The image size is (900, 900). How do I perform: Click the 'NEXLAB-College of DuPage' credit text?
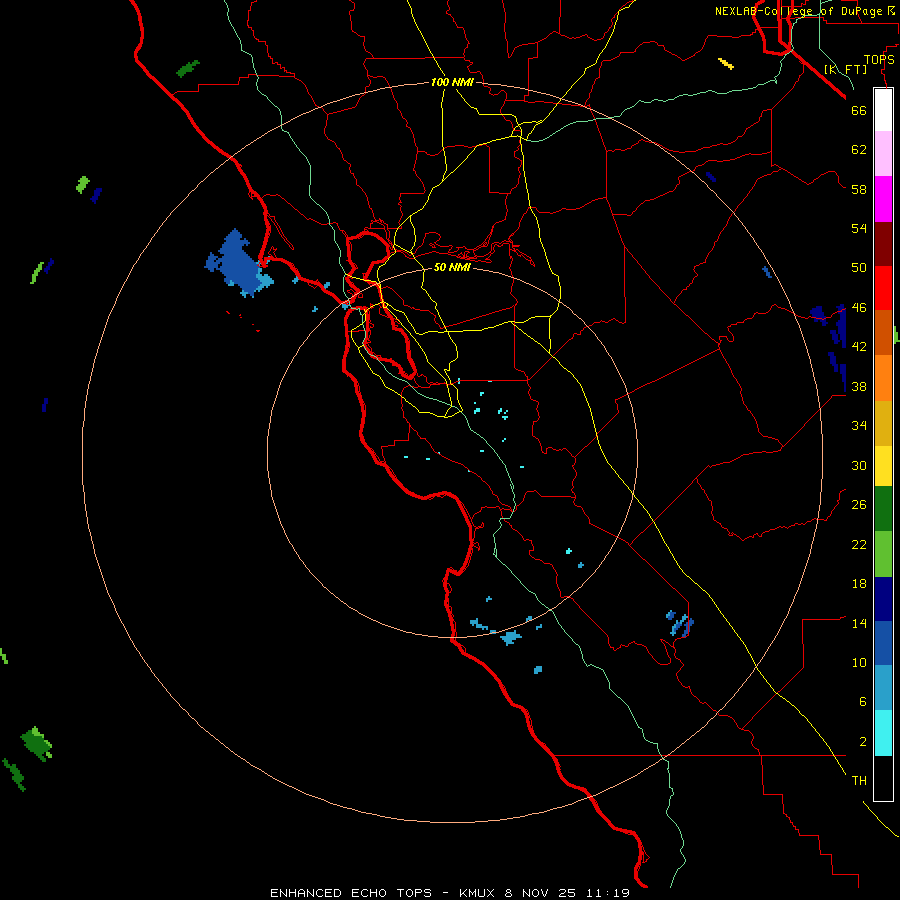coord(799,11)
